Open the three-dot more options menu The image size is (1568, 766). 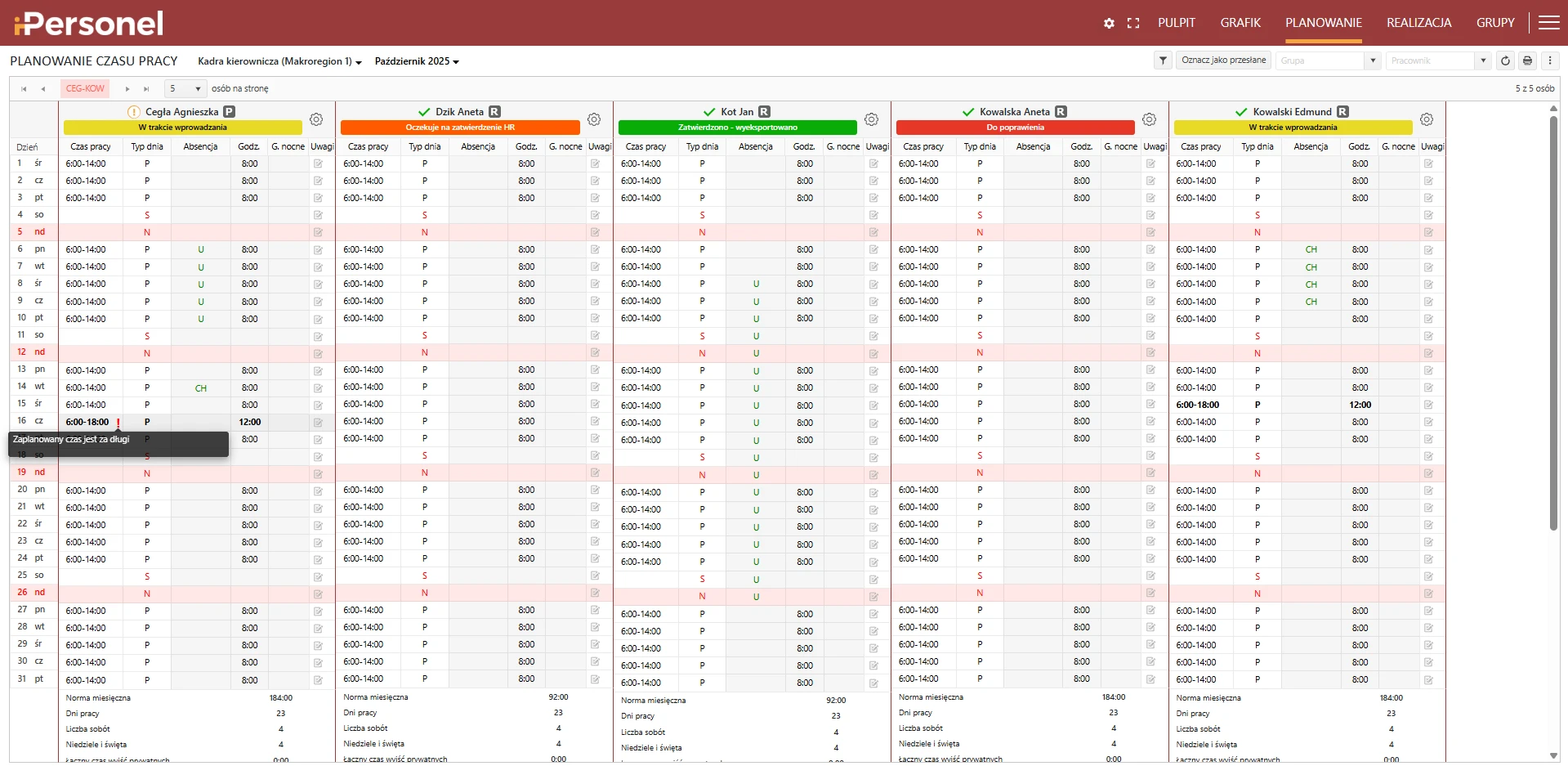1549,60
